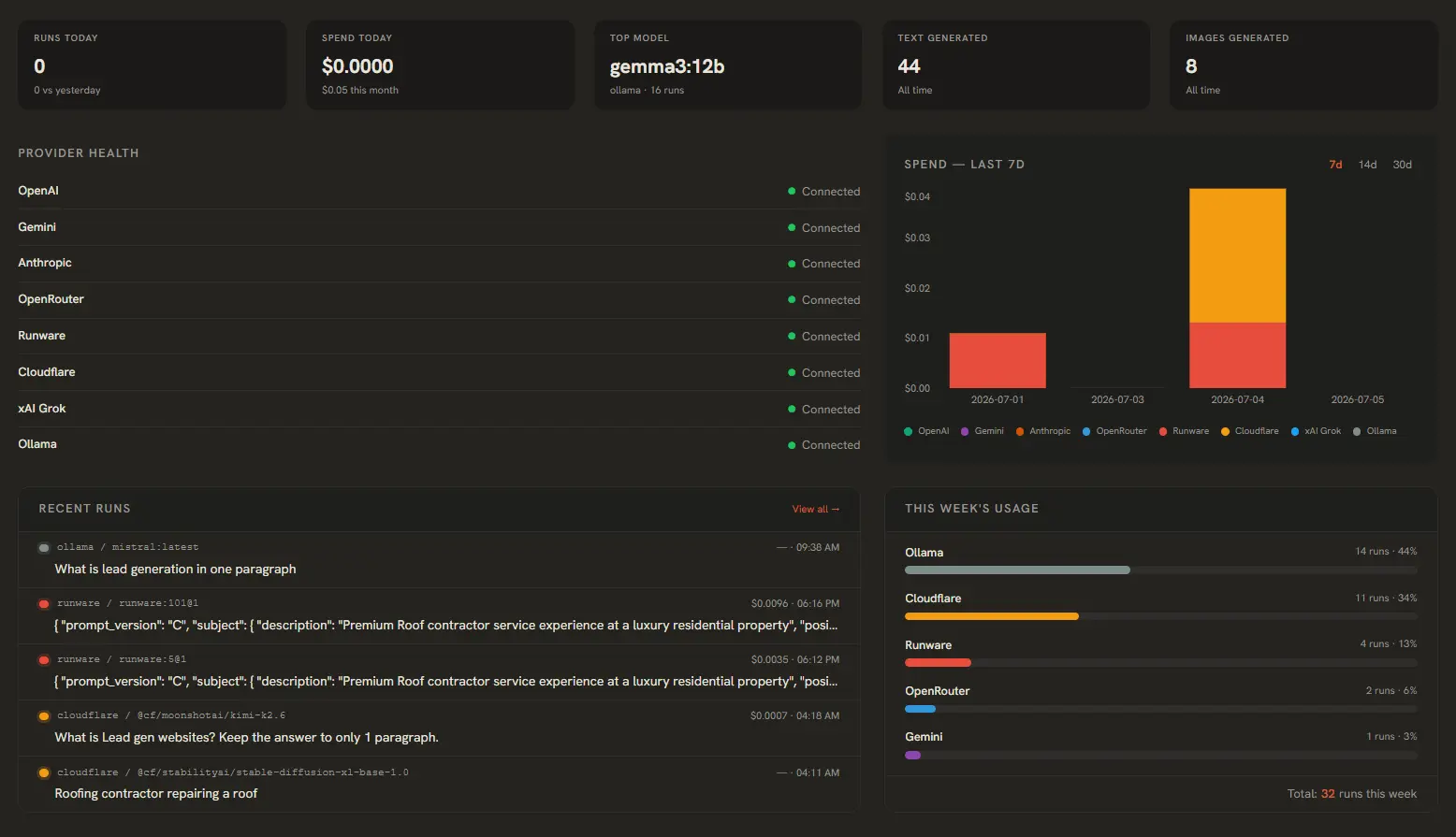Click the Runware usage progress bar
The width and height of the screenshot is (1456, 837).
(1160, 662)
